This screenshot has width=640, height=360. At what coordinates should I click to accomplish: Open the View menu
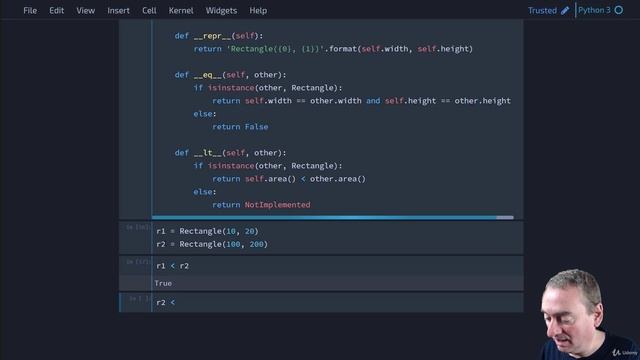85,11
